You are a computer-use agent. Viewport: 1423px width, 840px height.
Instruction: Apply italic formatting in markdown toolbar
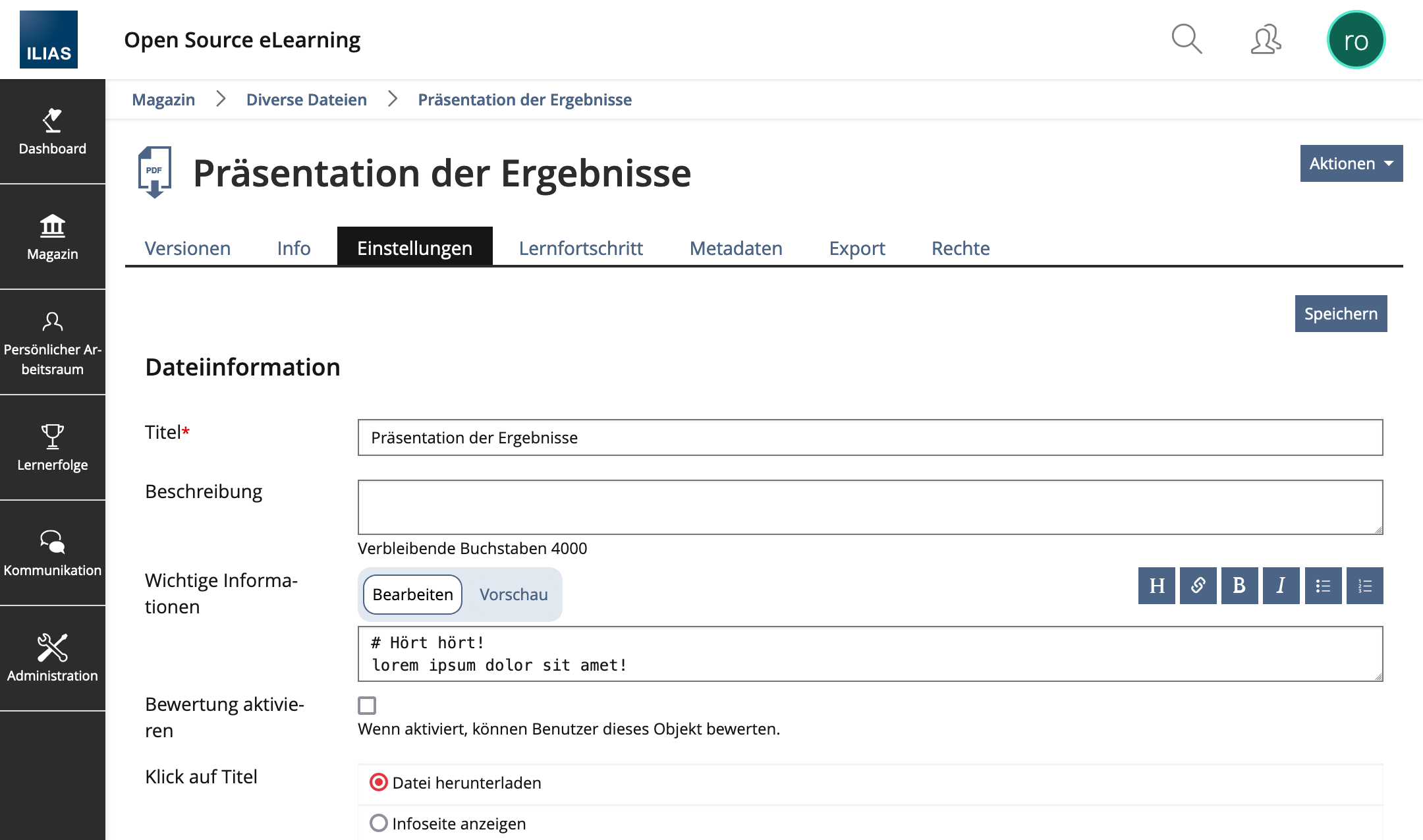click(x=1281, y=586)
